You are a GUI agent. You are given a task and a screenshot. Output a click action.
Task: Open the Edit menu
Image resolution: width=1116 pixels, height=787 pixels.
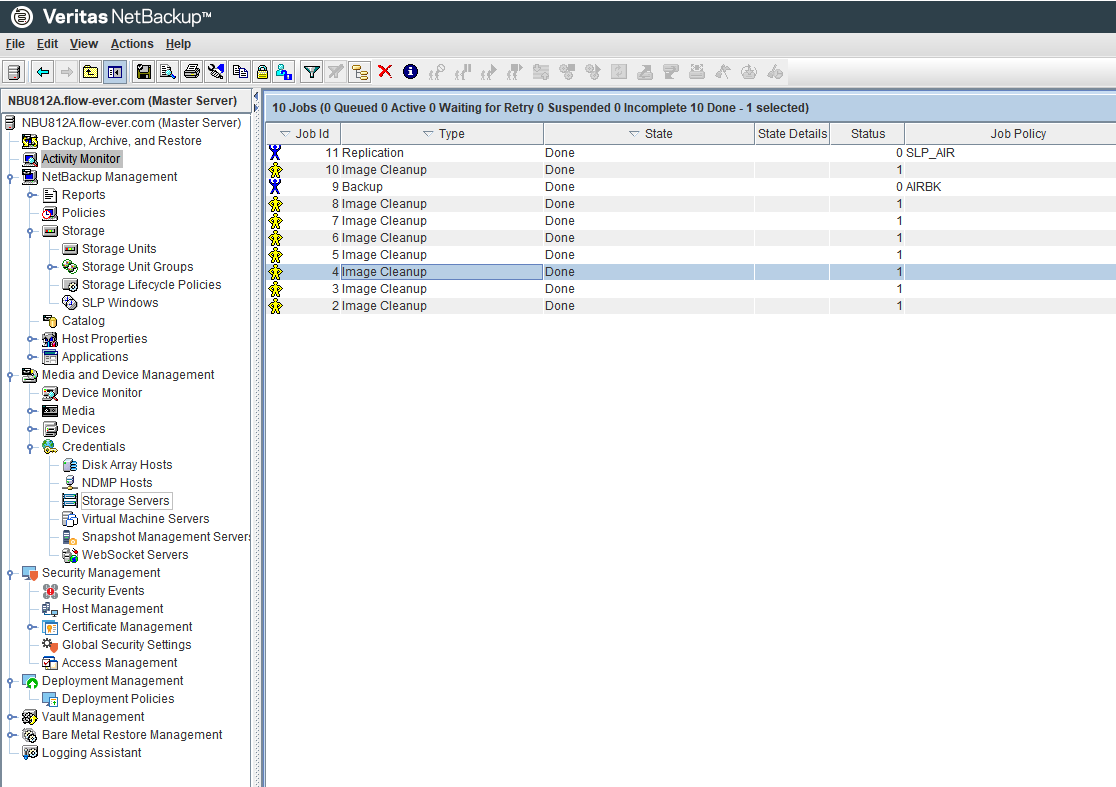pyautogui.click(x=47, y=44)
